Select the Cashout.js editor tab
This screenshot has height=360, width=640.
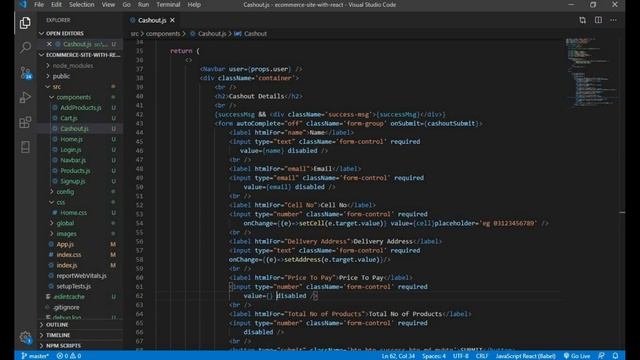coord(152,20)
